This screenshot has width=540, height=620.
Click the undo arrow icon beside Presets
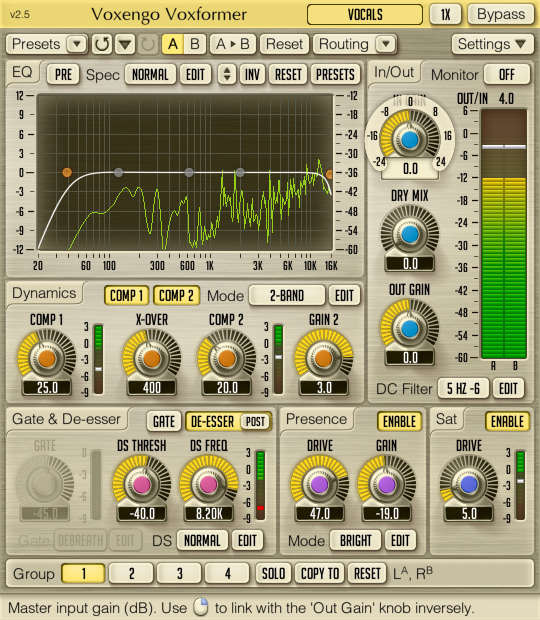pos(102,44)
